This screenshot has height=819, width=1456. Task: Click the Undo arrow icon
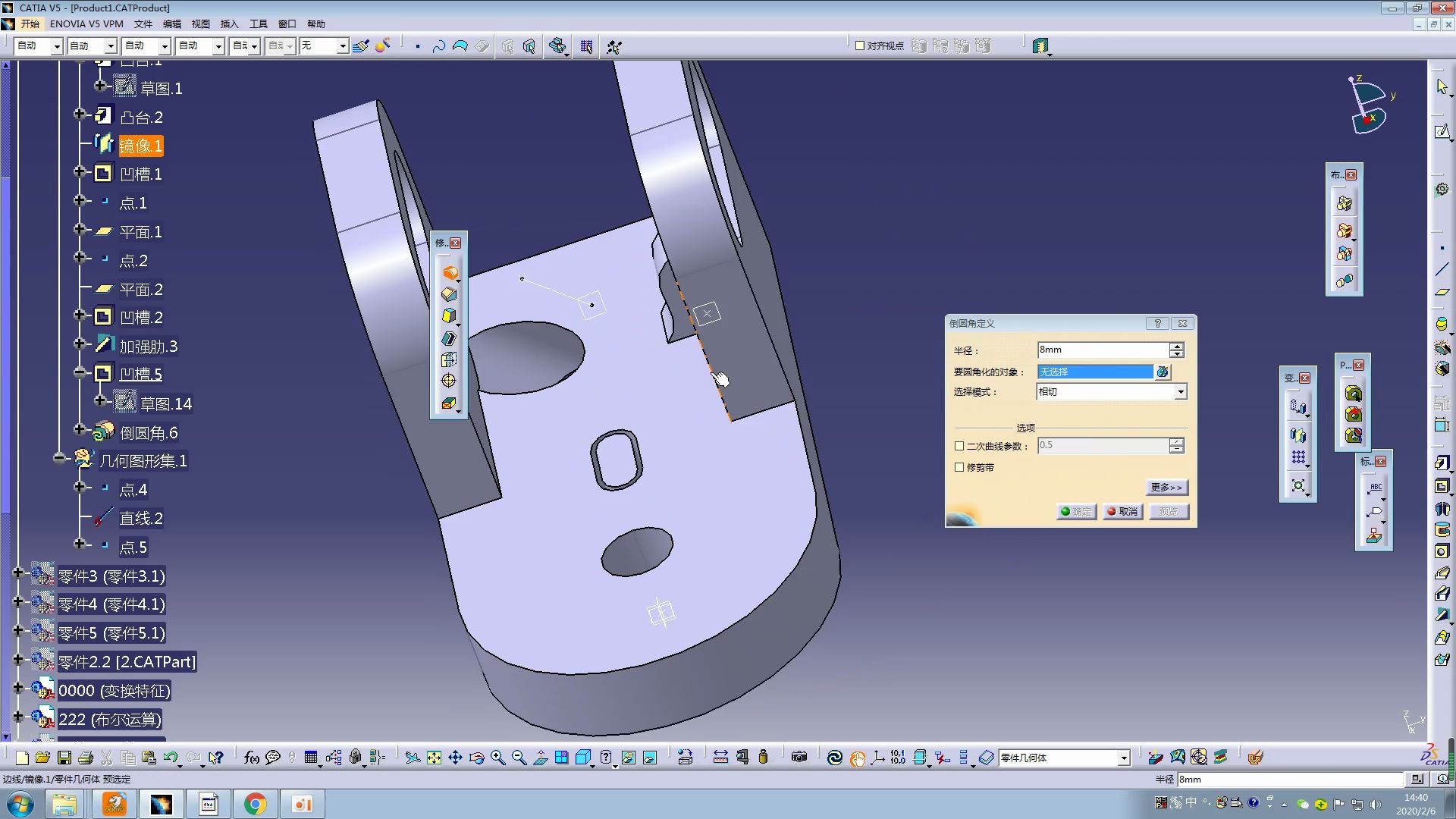point(171,758)
